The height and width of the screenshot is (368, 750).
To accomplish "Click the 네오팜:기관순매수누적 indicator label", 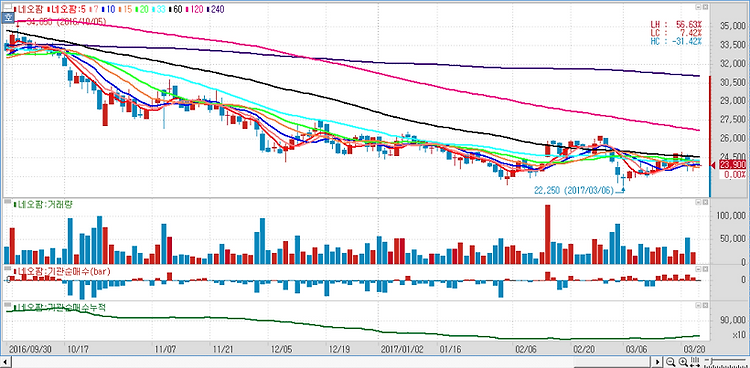I will 59,307.
